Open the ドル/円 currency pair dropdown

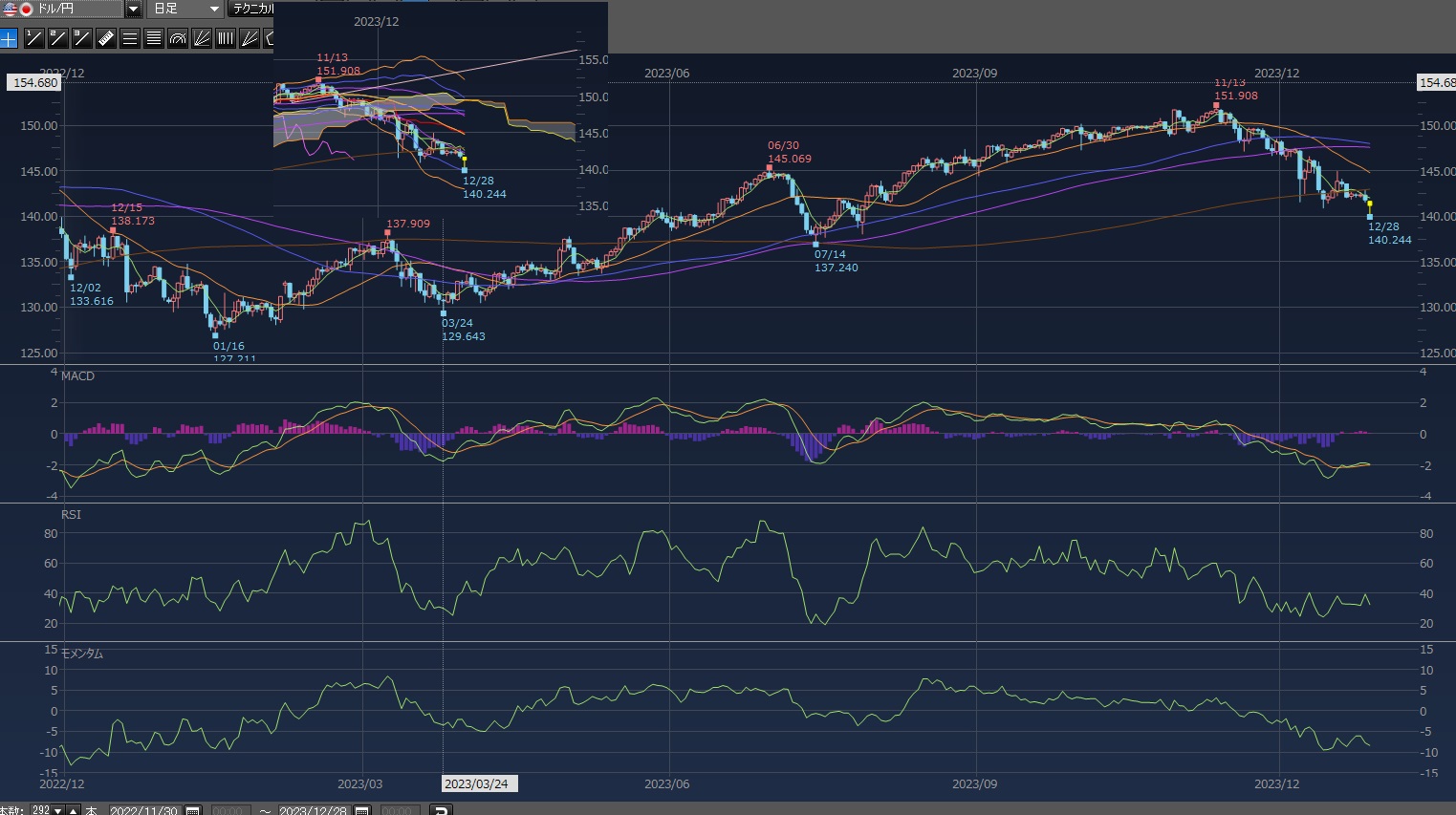[134, 9]
